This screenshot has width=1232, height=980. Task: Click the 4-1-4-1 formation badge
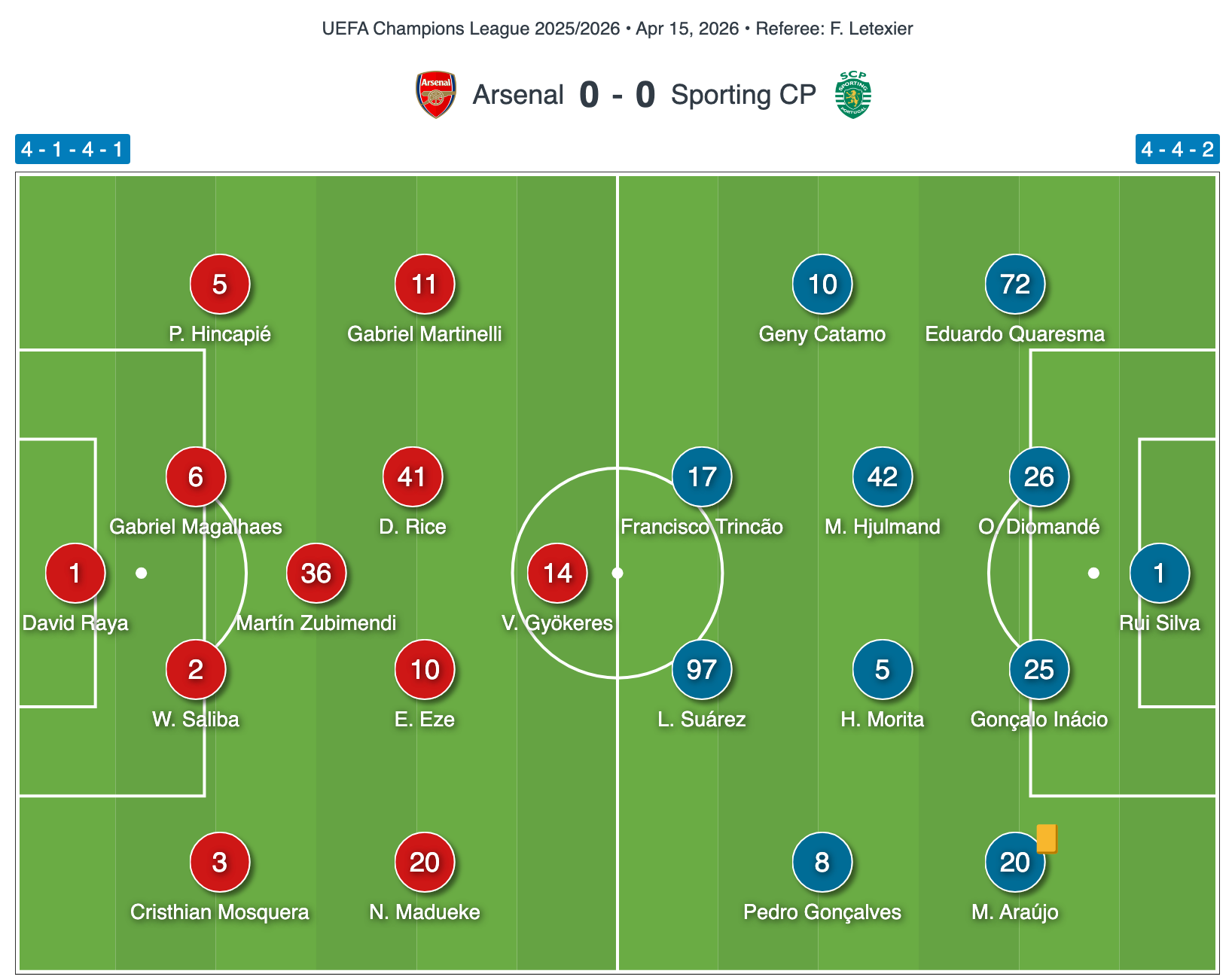pos(72,149)
